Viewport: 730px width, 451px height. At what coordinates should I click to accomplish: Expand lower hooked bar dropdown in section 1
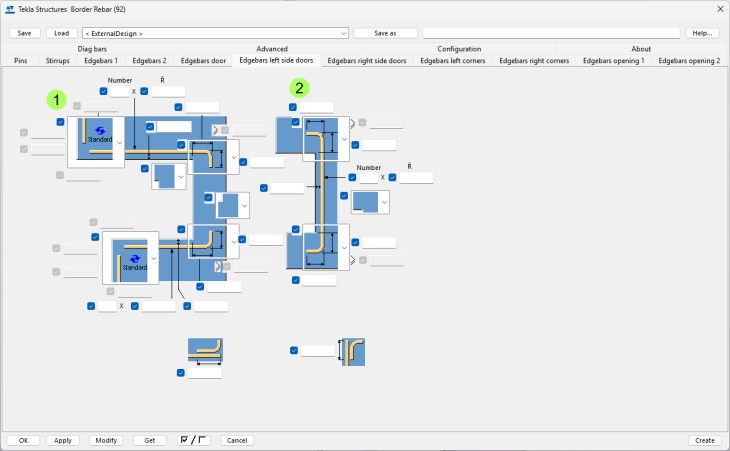[234, 242]
